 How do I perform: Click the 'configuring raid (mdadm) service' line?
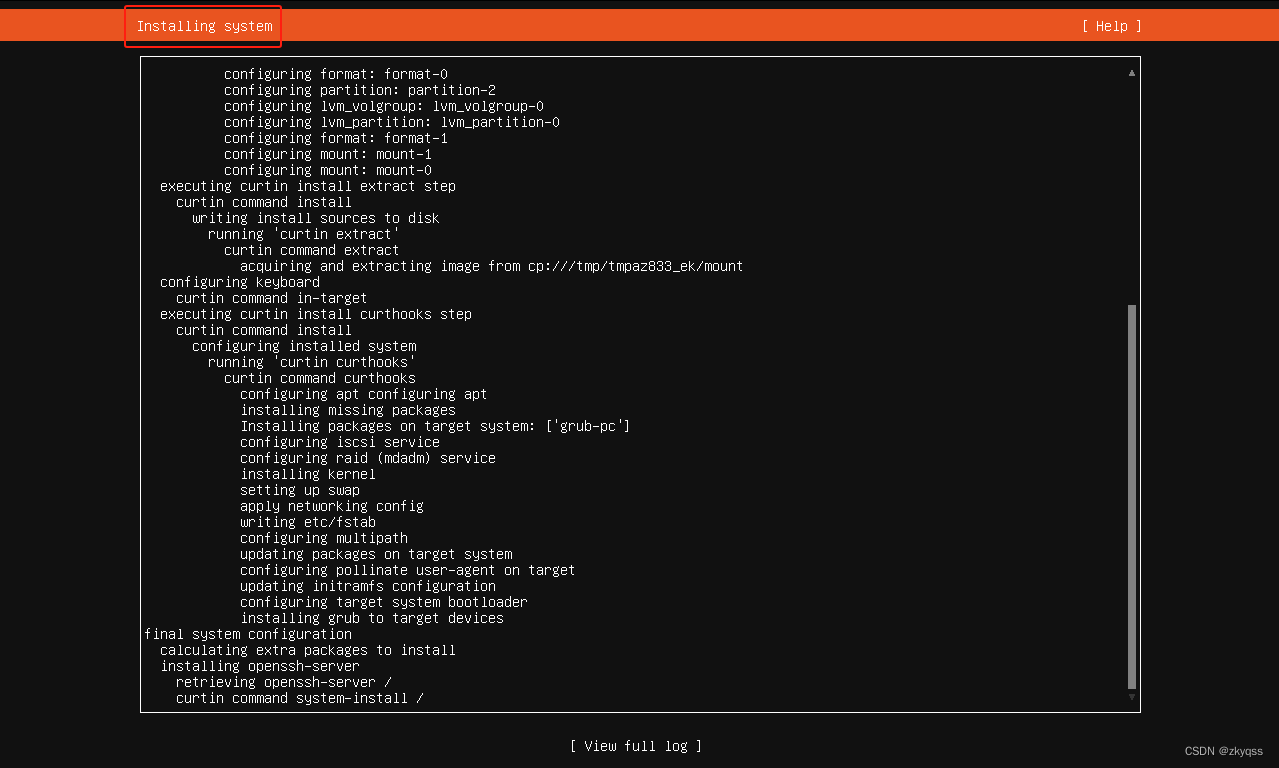[x=367, y=458]
